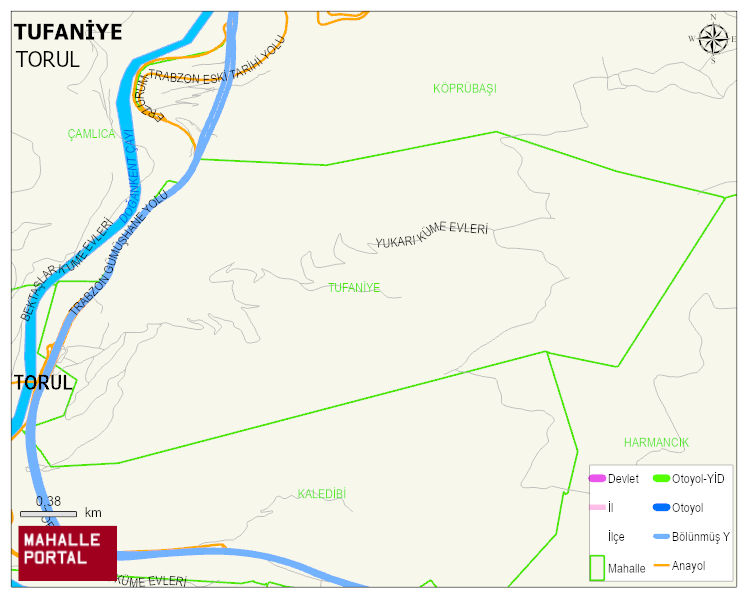Click the compass rose icon
The width and height of the screenshot is (748, 598).
point(713,39)
